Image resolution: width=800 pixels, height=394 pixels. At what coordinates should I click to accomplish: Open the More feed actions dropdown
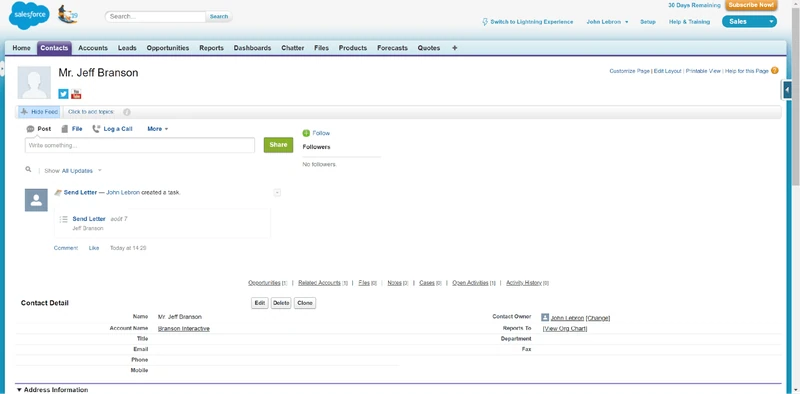point(158,129)
